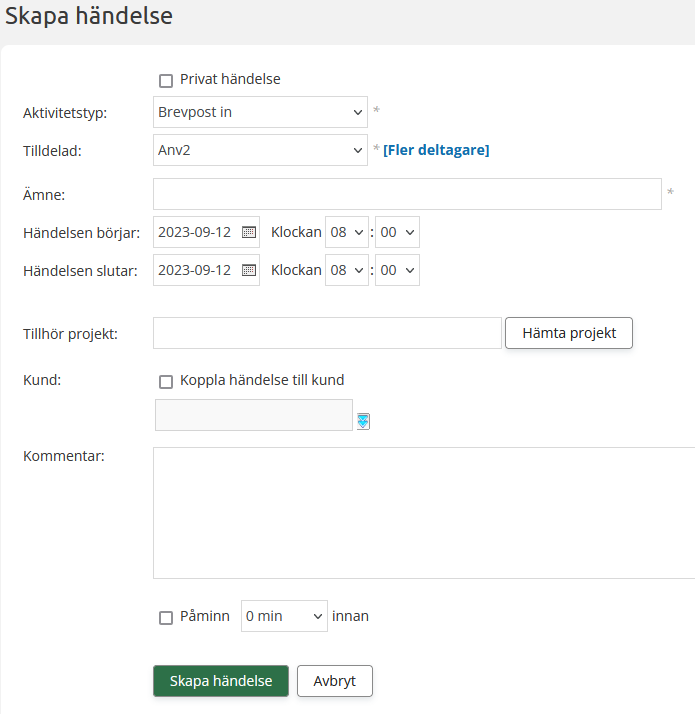Open the start time minutes dropdown

point(397,232)
